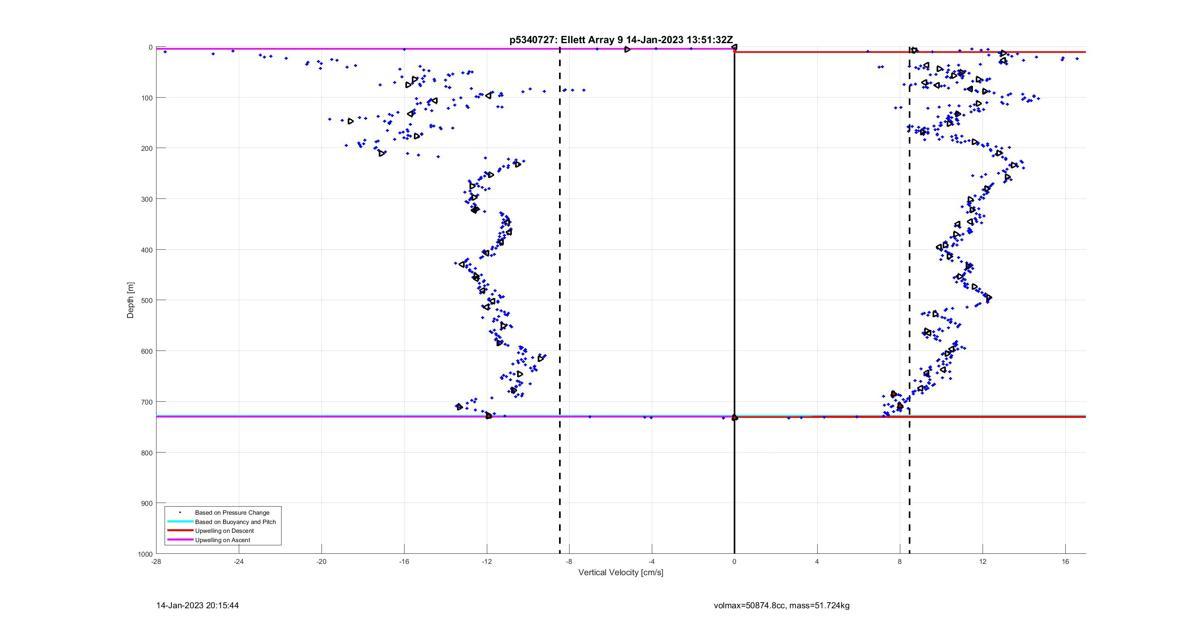1200x622 pixels.
Task: Click the timestamp '14-Jan-2023 20:15:44' footer
Action: (197, 606)
